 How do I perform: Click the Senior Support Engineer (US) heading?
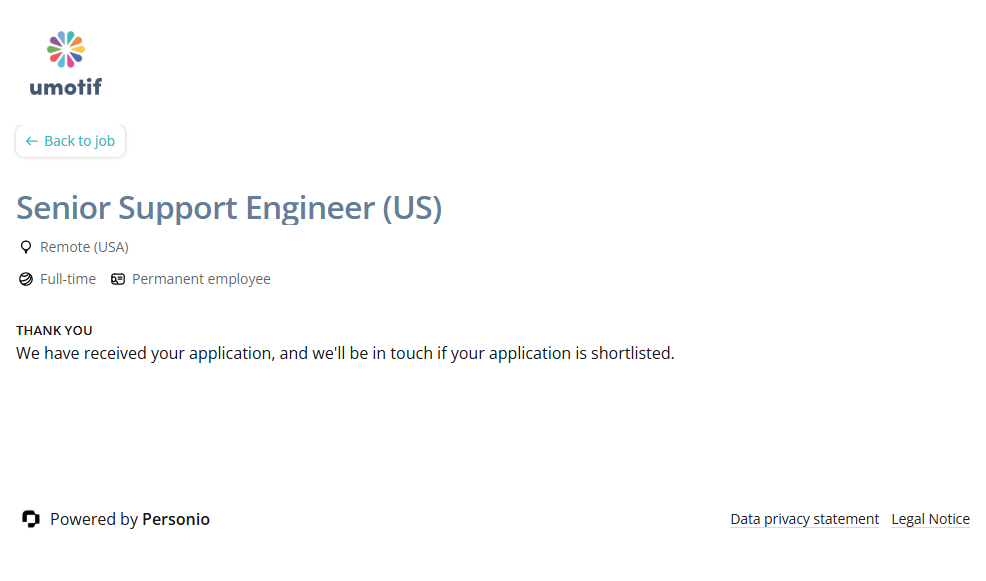point(229,208)
